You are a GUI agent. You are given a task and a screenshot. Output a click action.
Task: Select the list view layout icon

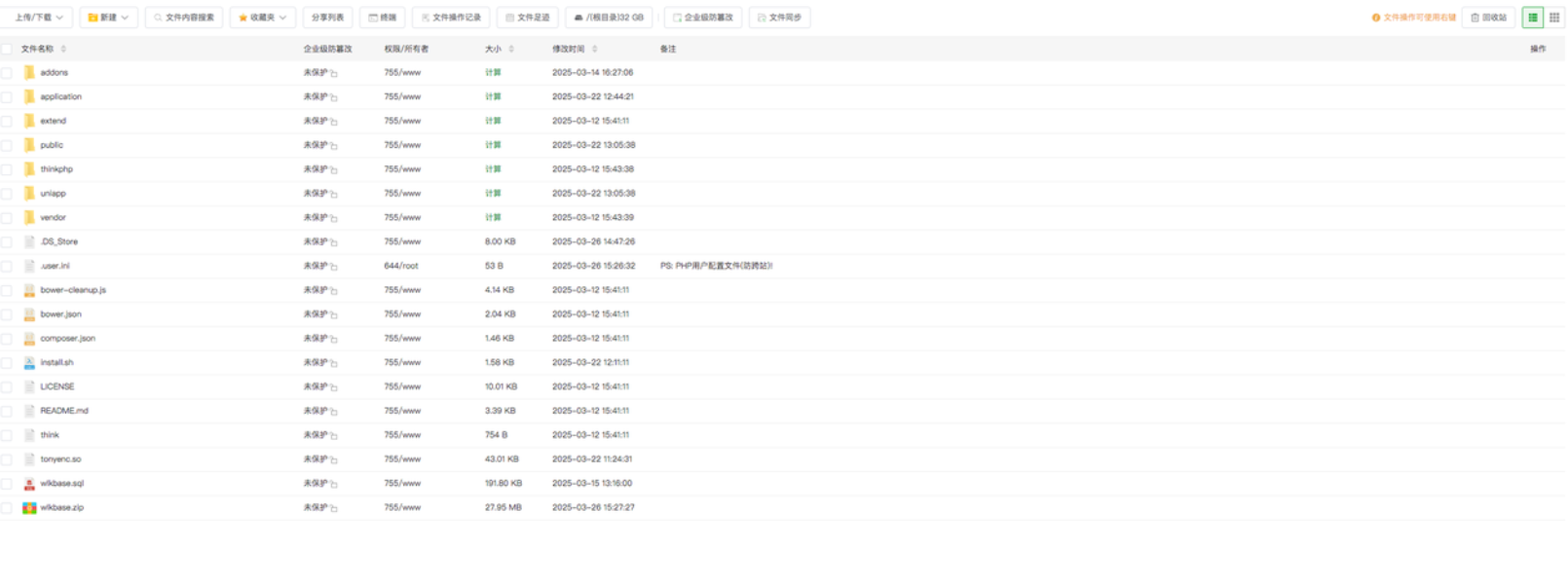(1533, 18)
